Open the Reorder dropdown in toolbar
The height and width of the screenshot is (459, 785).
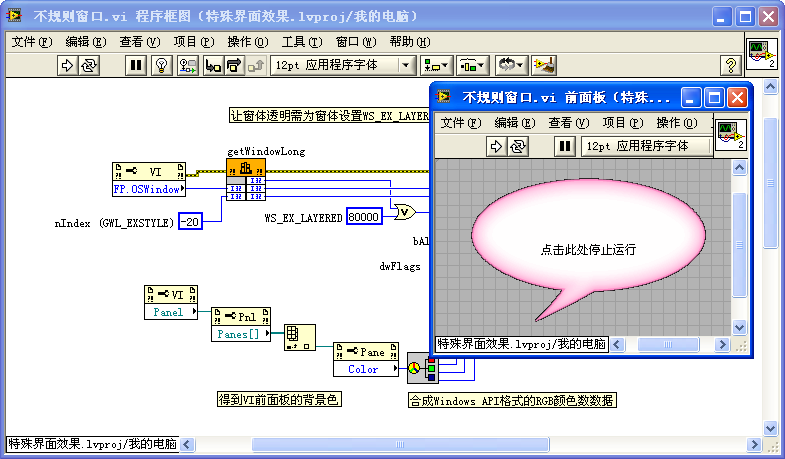tap(512, 65)
